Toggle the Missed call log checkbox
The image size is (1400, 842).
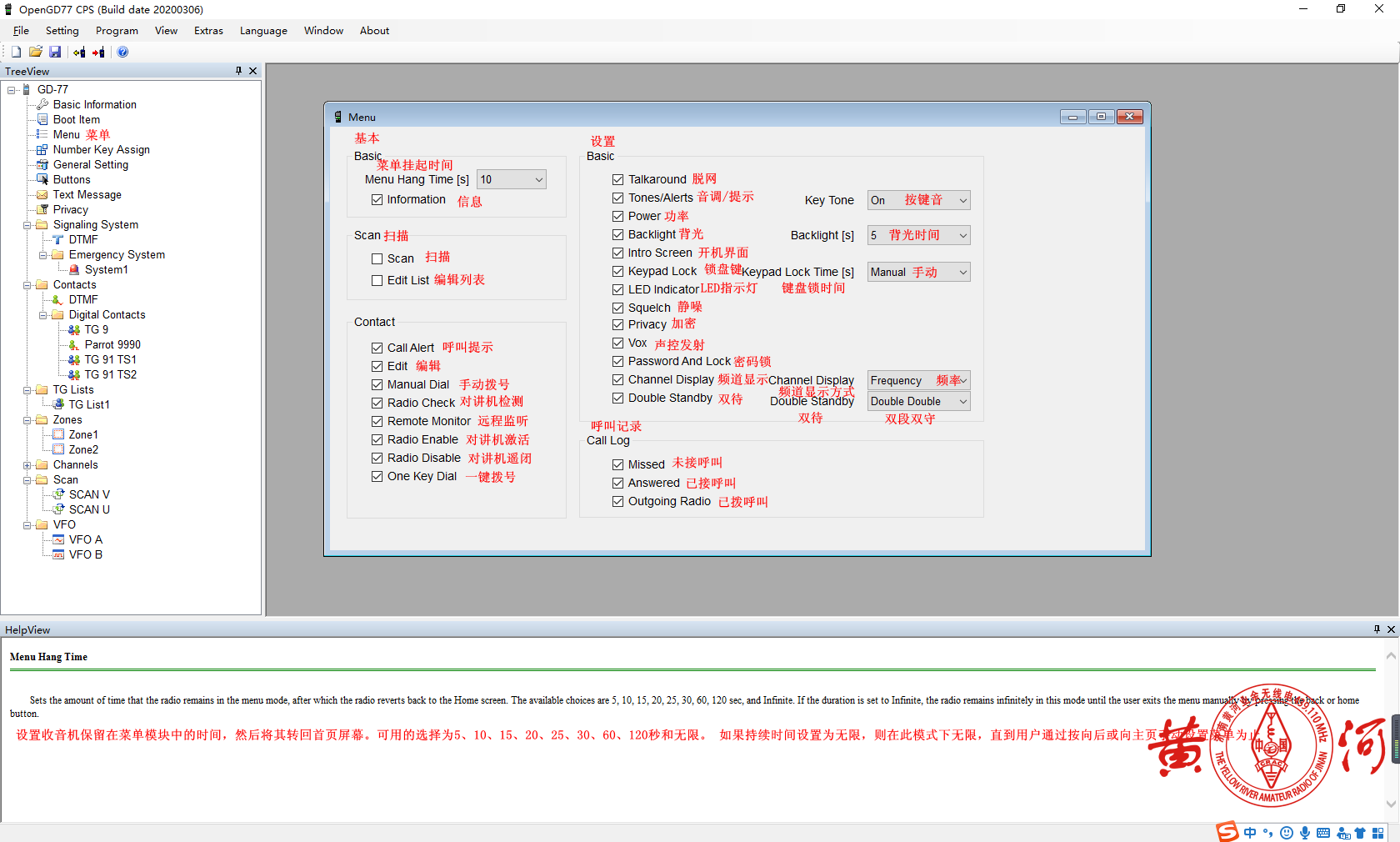[x=617, y=464]
